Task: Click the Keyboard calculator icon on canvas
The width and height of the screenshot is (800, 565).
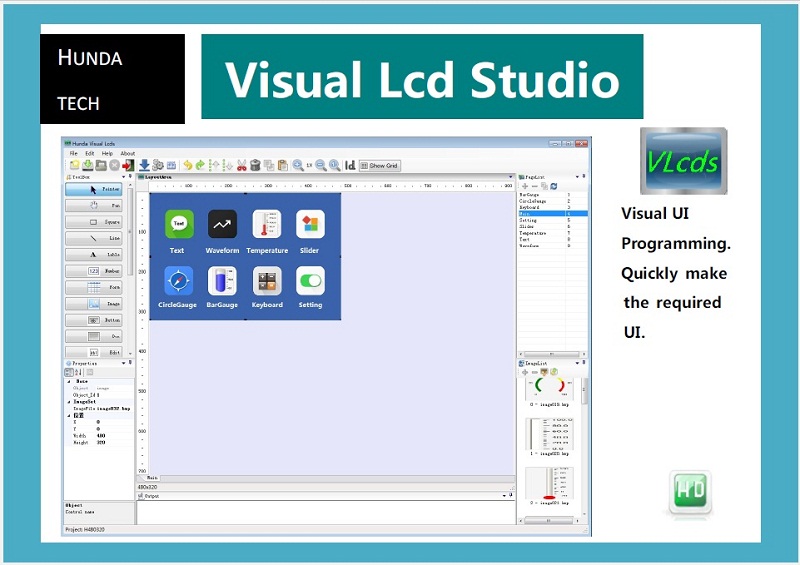Action: coord(266,281)
